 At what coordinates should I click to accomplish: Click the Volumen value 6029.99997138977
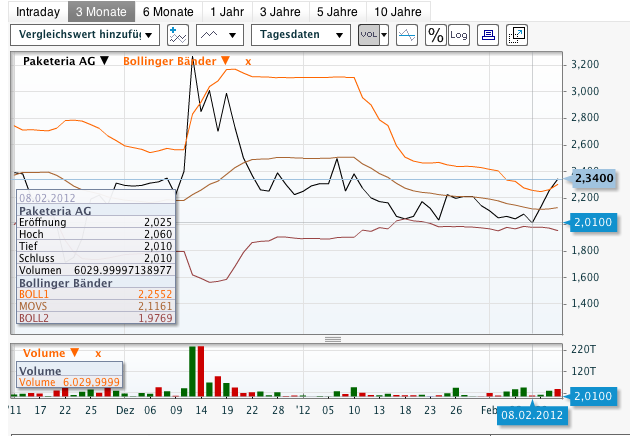point(123,270)
